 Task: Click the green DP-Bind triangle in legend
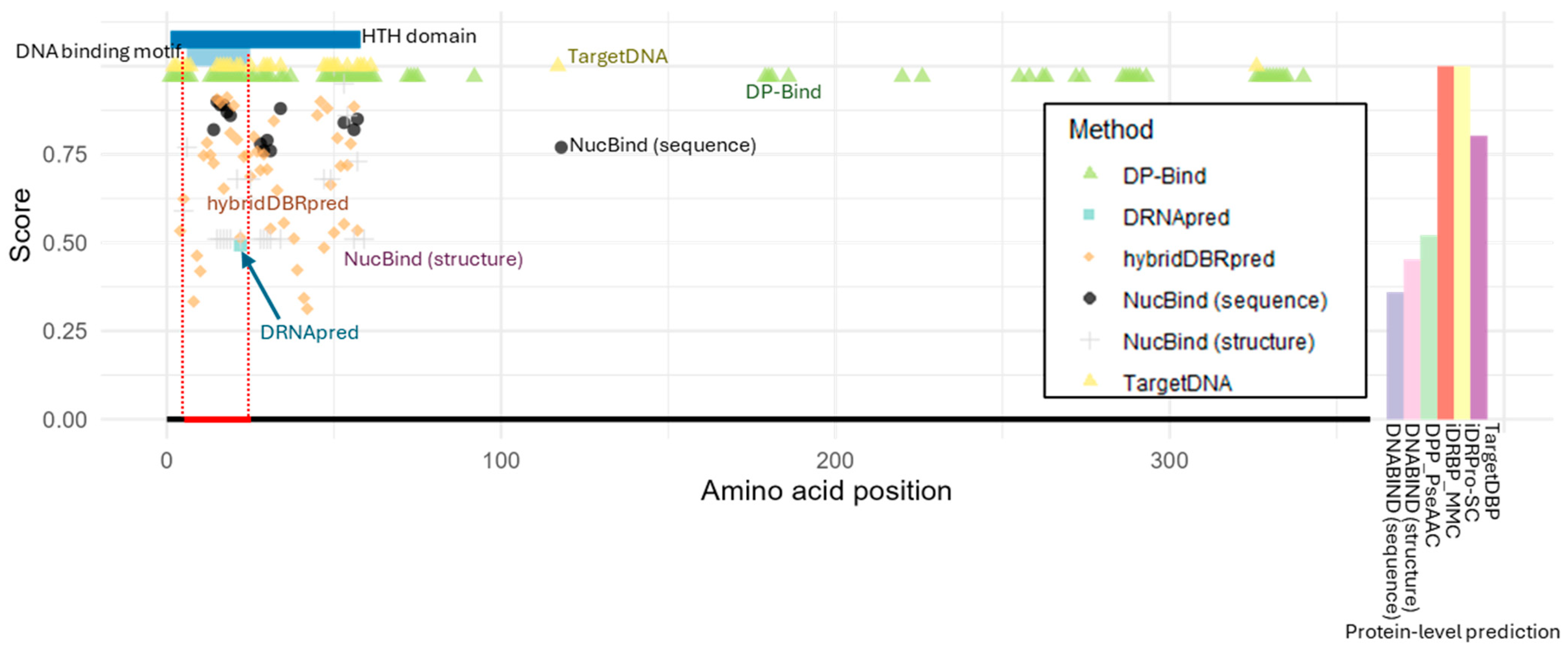[x=1090, y=173]
